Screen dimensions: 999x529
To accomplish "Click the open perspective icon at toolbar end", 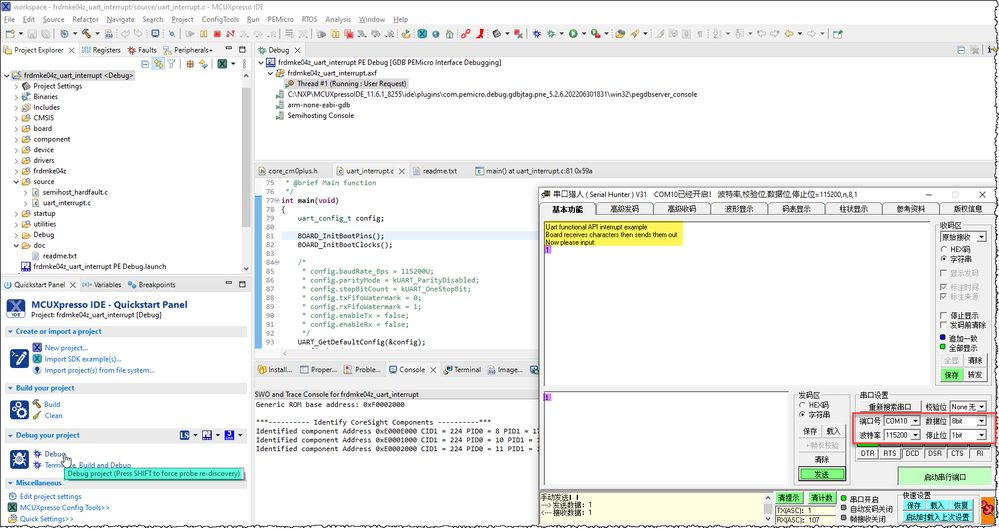I will click(837, 33).
